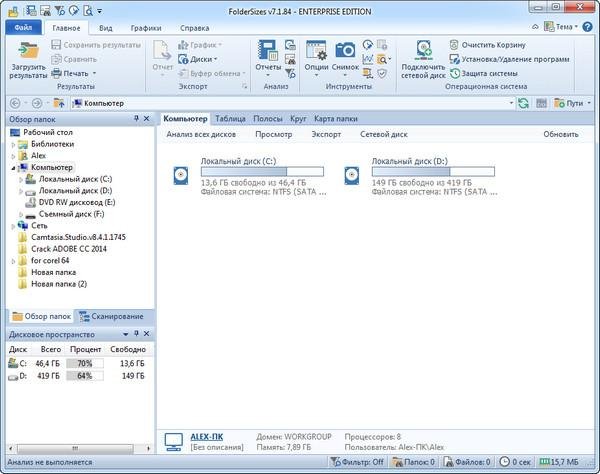Screen dimensions: 600x474
Task: Switch to the Карта папки view tab
Action: [336, 119]
